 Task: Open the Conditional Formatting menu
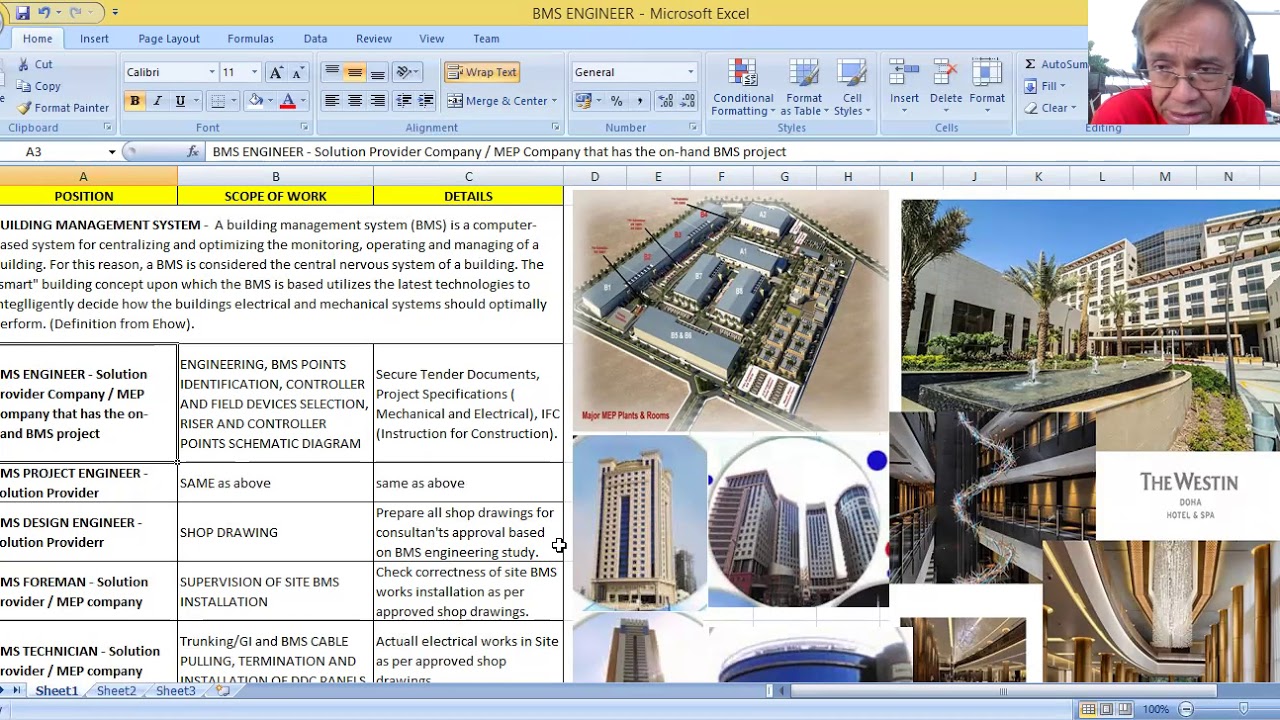[743, 89]
